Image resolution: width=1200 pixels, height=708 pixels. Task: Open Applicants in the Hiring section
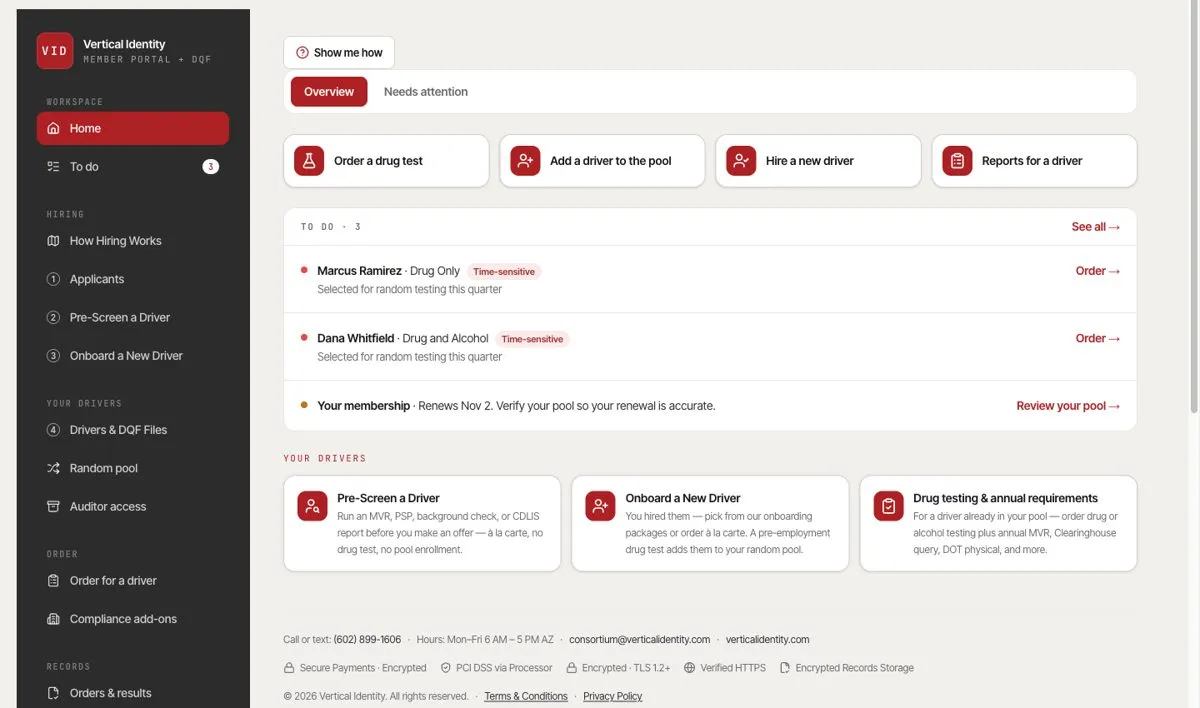tap(133, 279)
